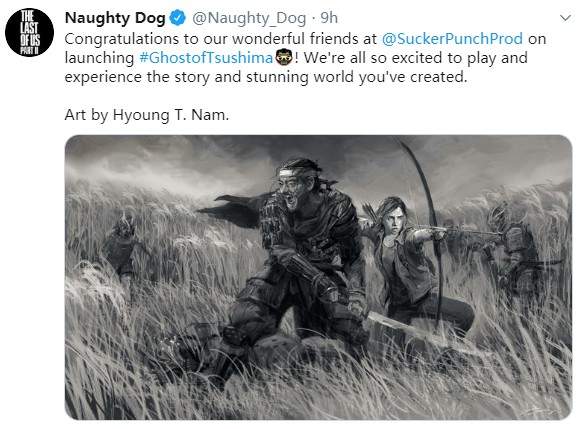578x429 pixels.
Task: Click the artist signature in artwork corner
Action: [x=545, y=411]
